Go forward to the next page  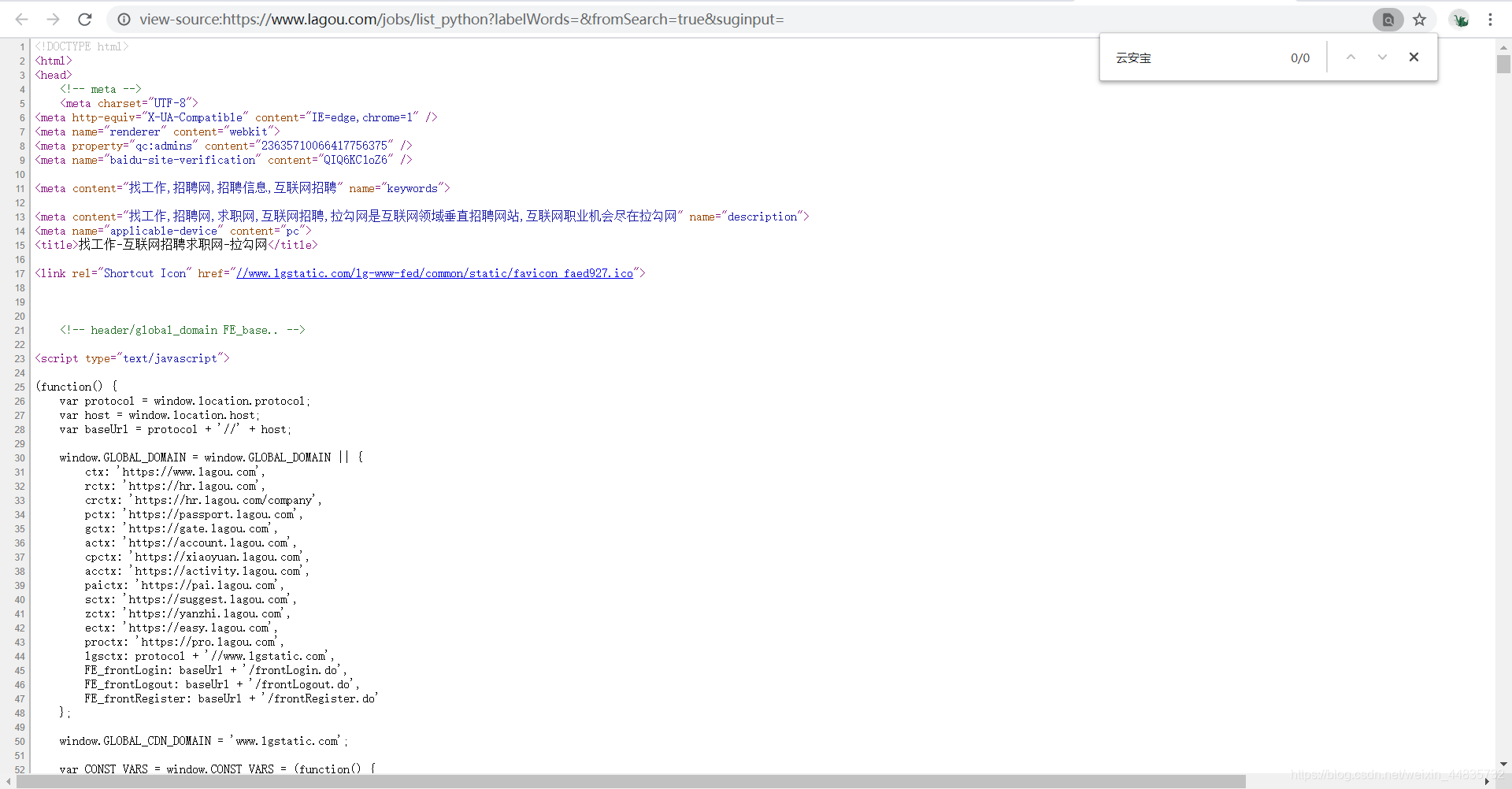click(x=53, y=19)
